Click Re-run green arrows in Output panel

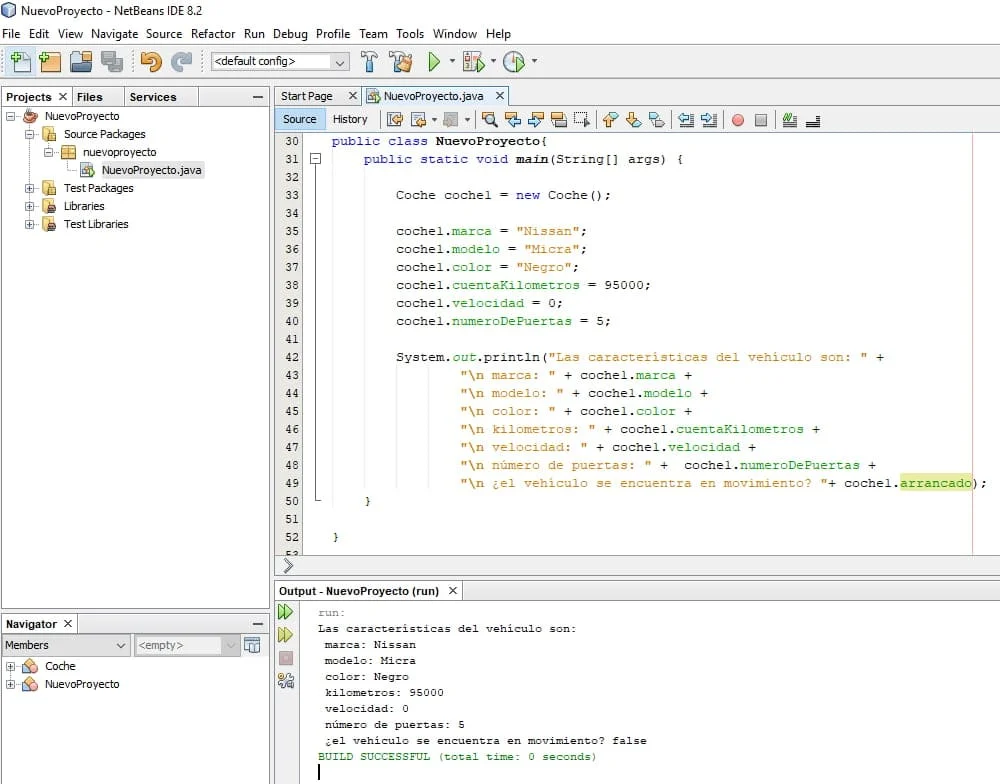click(285, 612)
